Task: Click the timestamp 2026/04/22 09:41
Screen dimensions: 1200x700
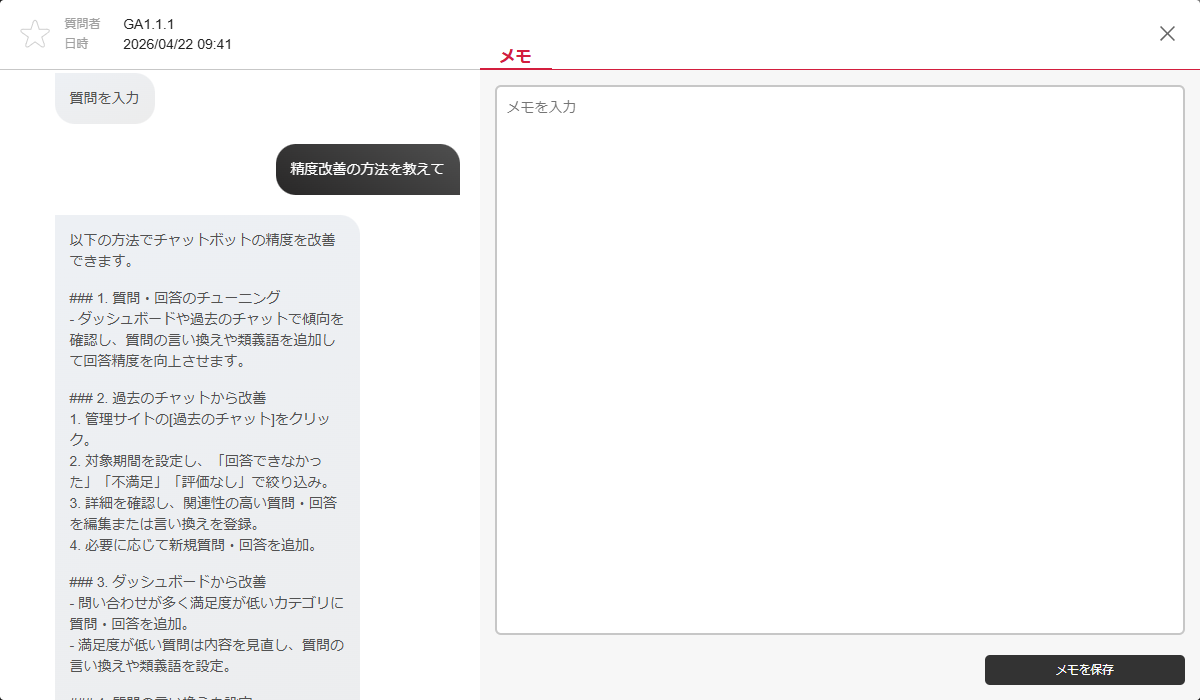Action: tap(177, 44)
